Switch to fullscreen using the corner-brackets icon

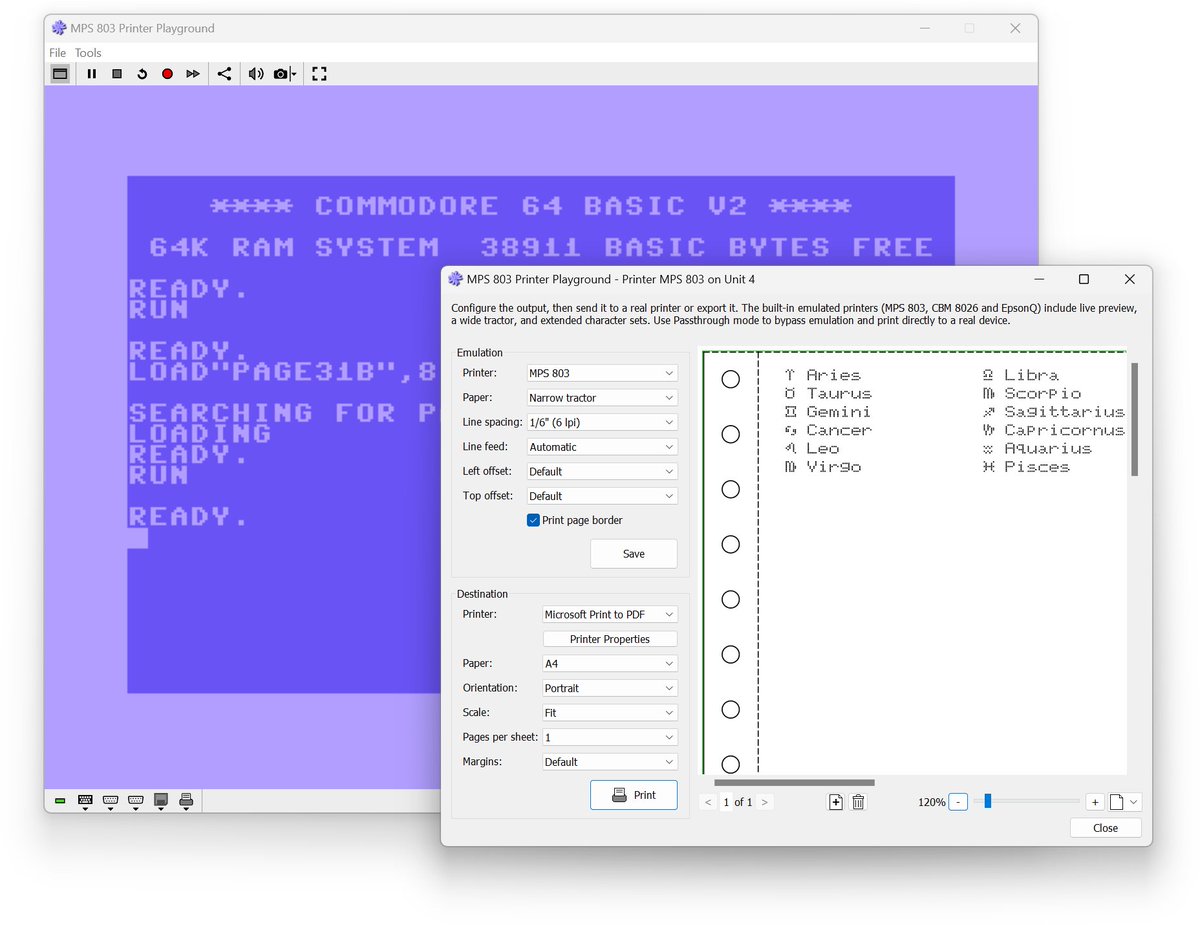[319, 74]
